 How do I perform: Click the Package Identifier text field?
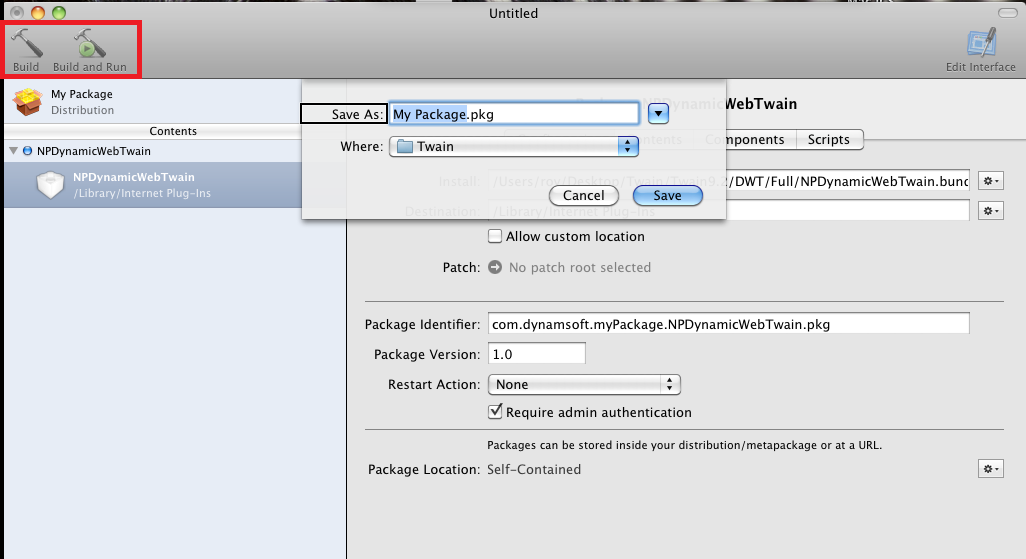pyautogui.click(x=727, y=324)
